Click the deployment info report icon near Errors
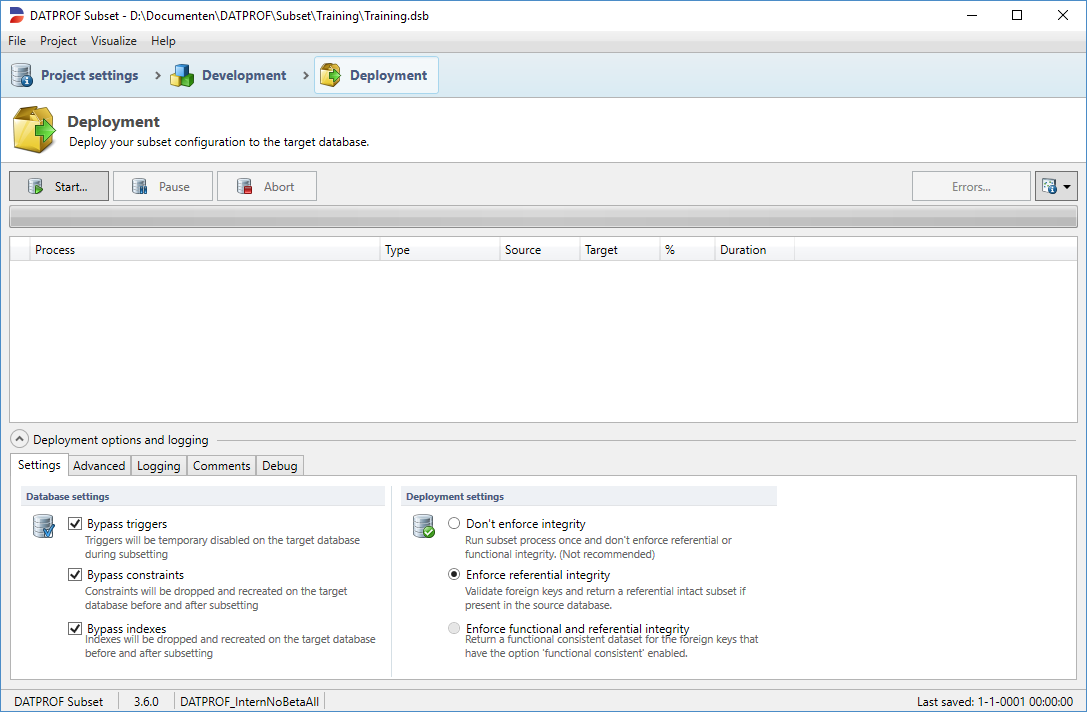Image resolution: width=1087 pixels, height=712 pixels. (x=1051, y=186)
